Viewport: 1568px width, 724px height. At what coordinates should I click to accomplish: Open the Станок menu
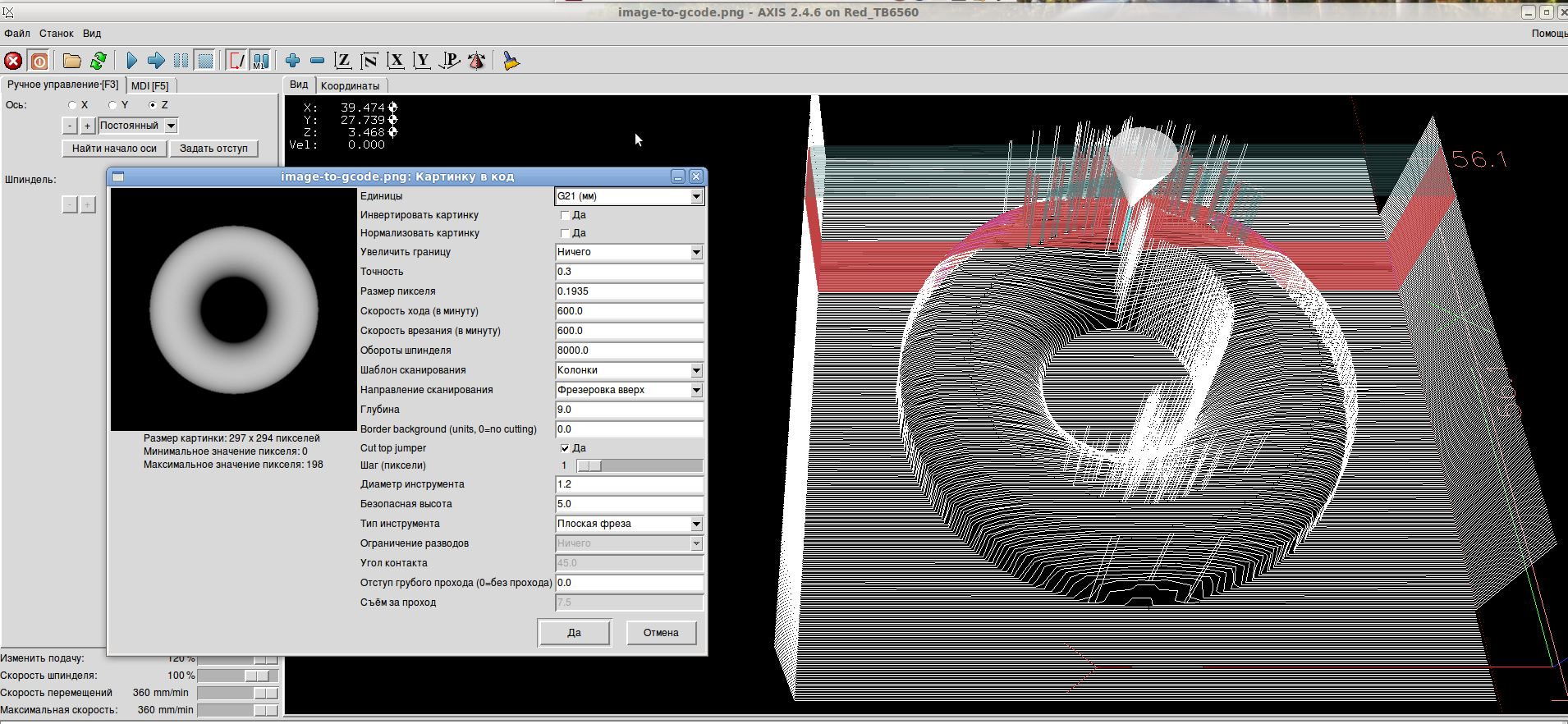(57, 34)
